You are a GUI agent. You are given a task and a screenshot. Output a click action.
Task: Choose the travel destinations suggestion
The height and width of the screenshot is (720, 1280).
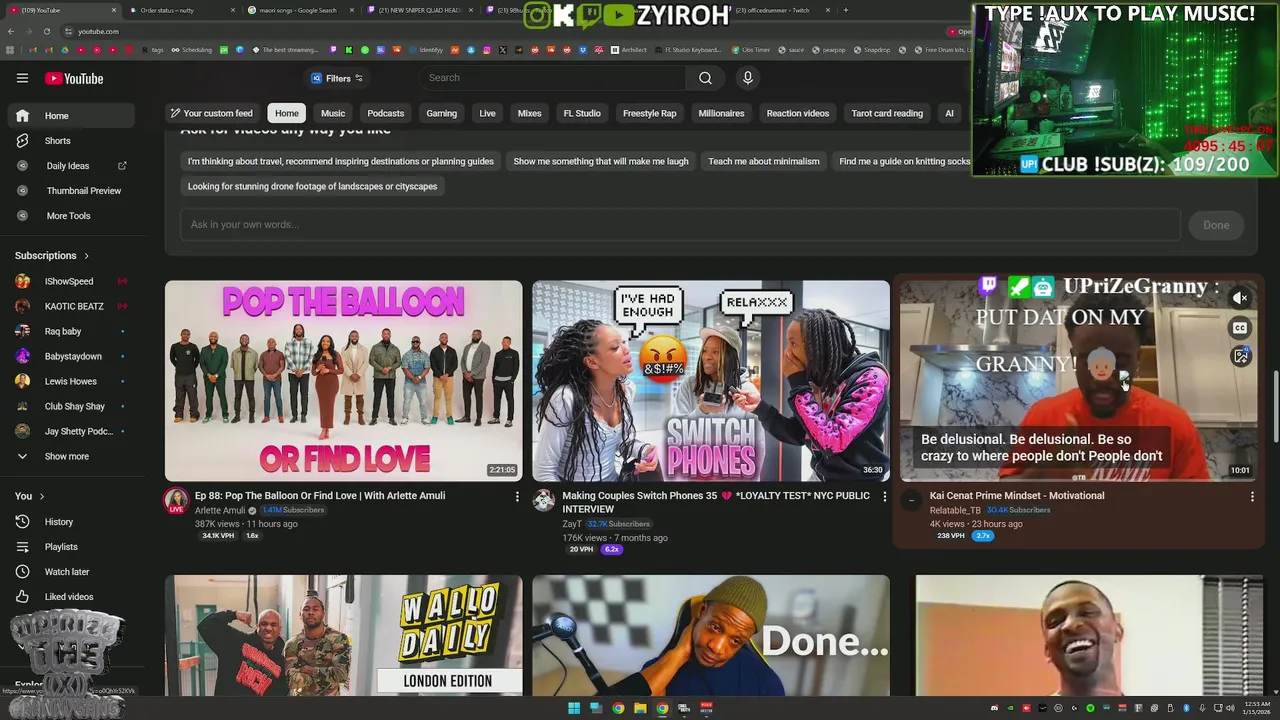341,161
